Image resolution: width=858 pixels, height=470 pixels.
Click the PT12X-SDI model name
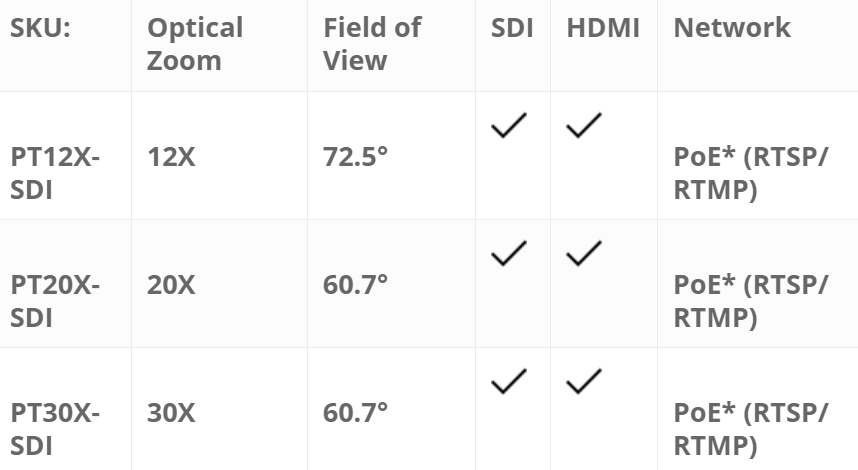[55, 172]
